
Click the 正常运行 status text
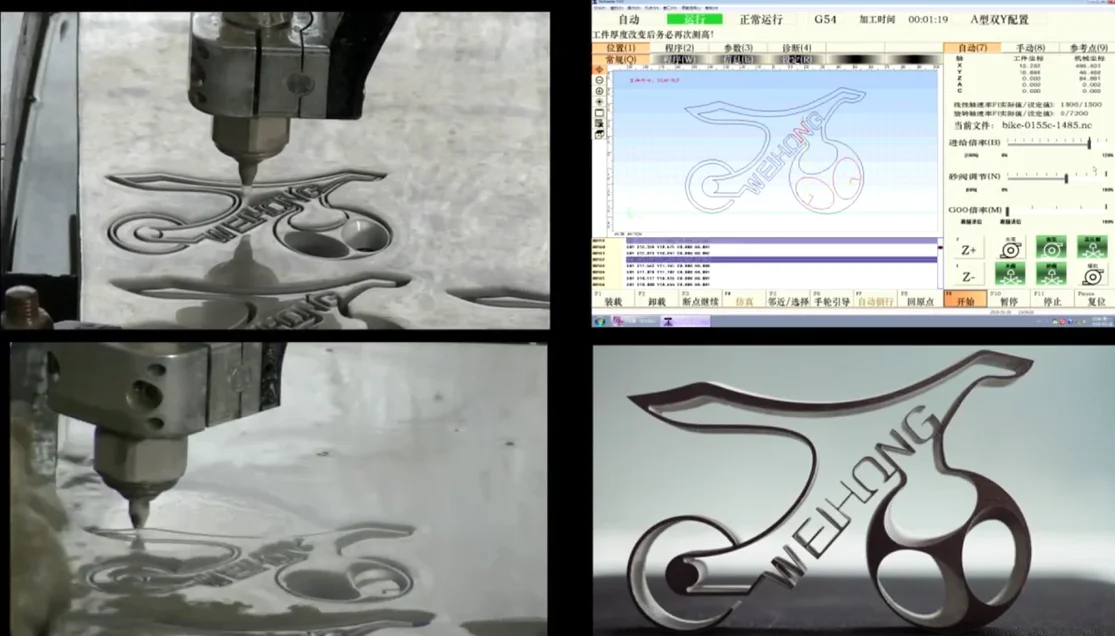(x=761, y=19)
